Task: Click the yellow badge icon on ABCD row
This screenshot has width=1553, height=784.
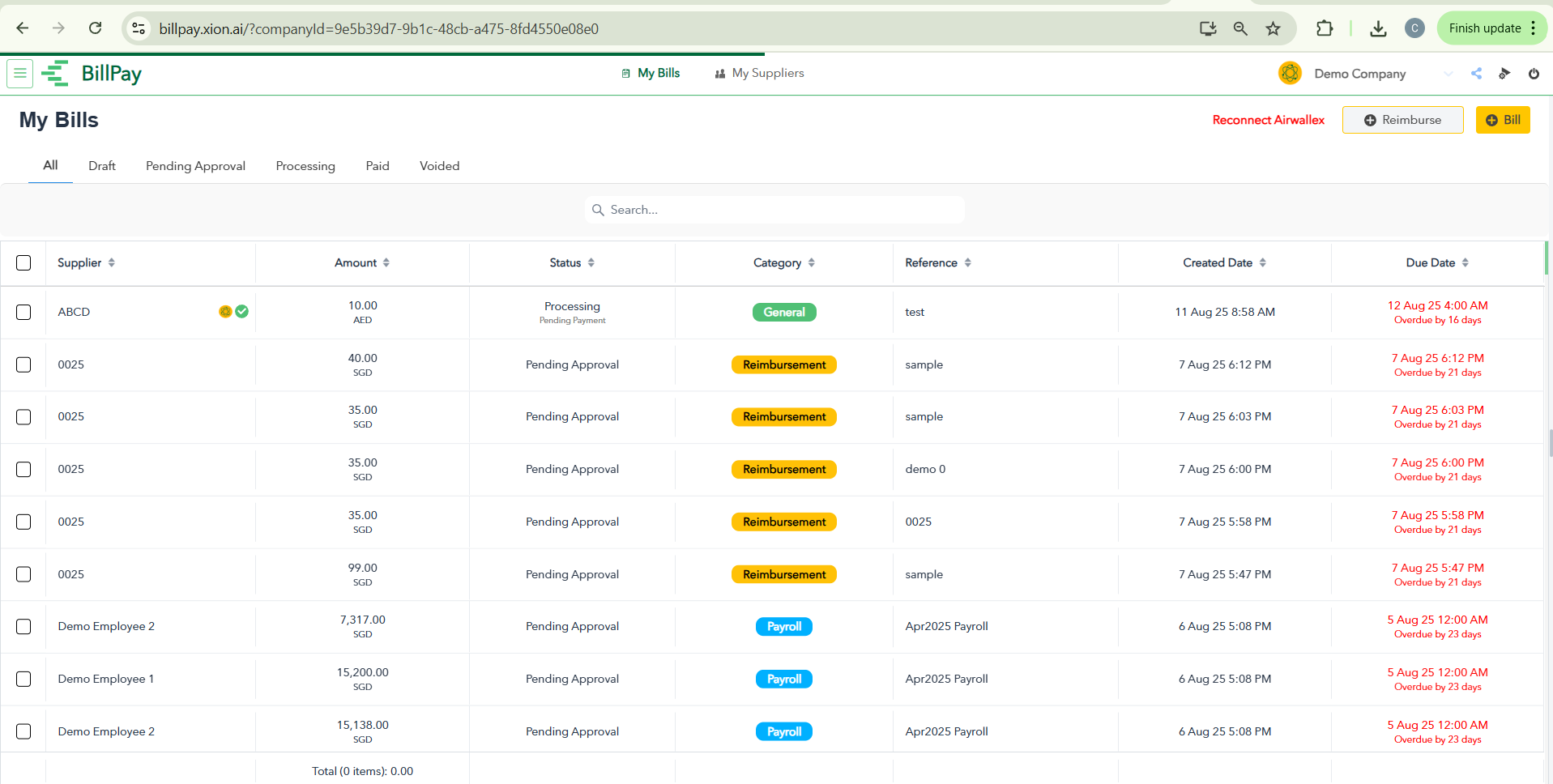Action: 225,311
